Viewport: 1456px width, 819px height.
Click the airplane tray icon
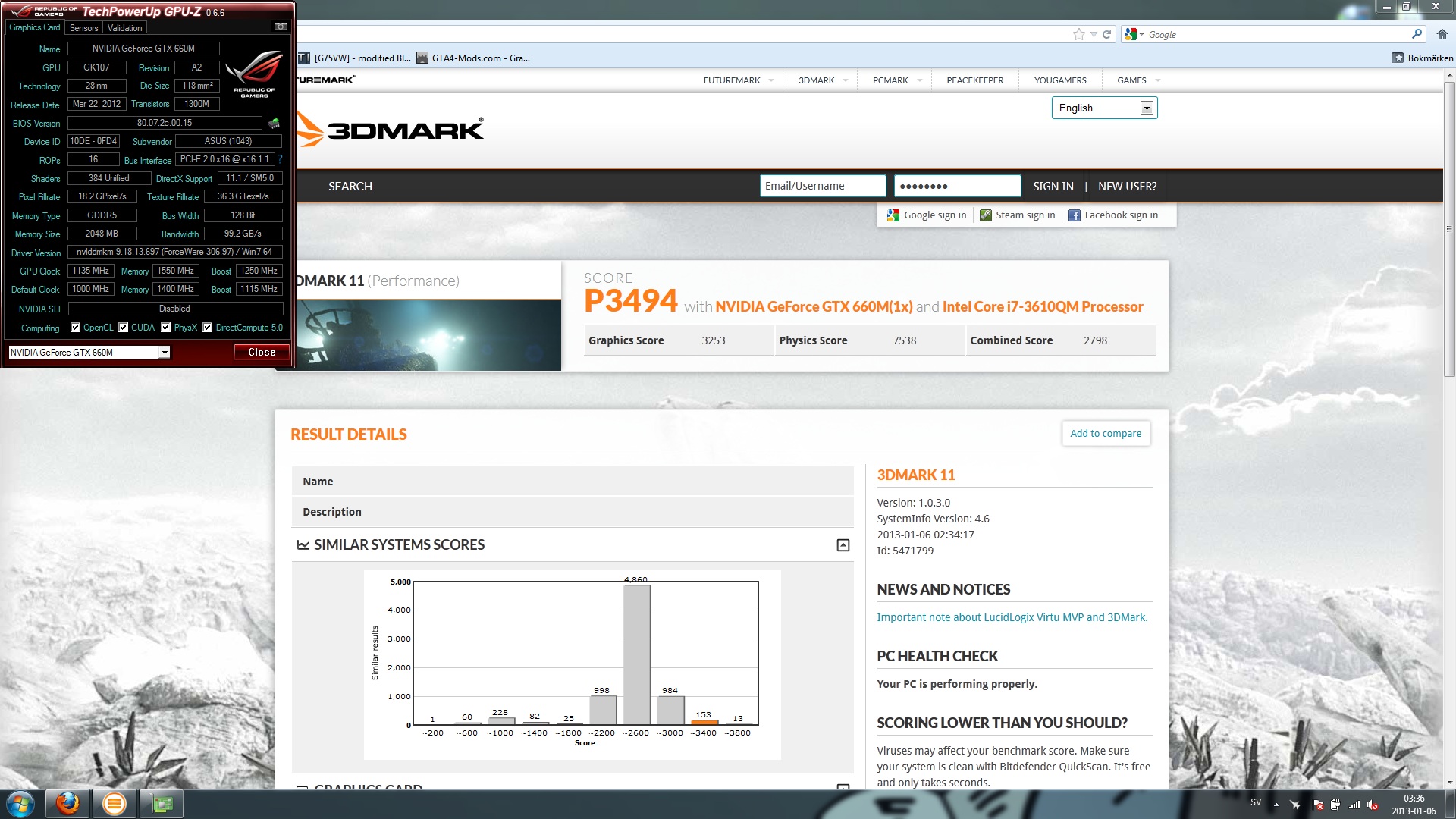[1295, 805]
